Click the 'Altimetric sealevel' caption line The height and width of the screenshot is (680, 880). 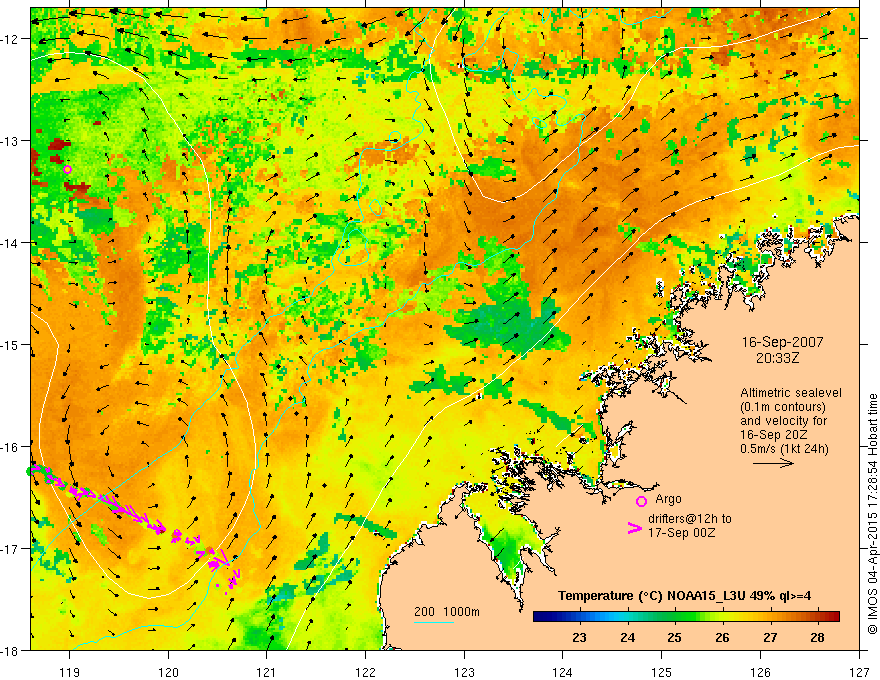(791, 393)
